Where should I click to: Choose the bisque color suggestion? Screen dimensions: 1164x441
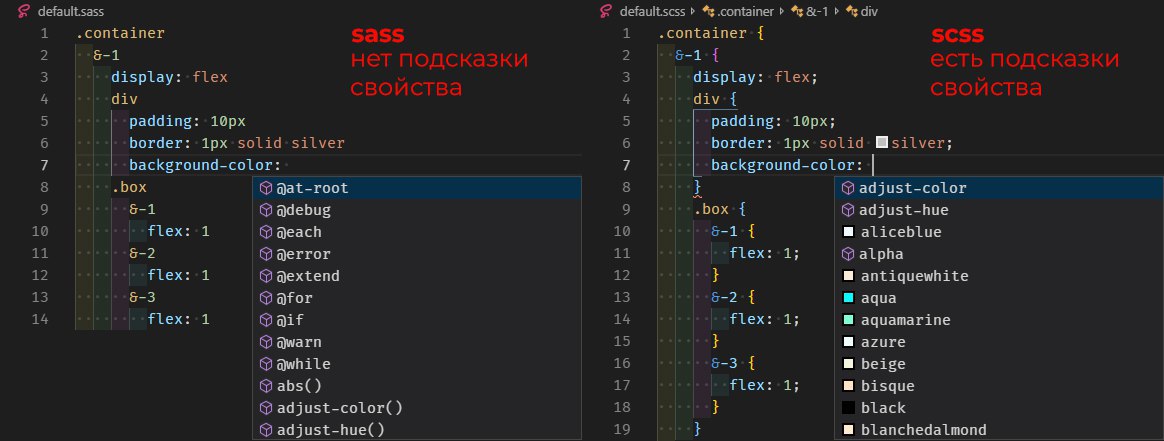[999, 386]
